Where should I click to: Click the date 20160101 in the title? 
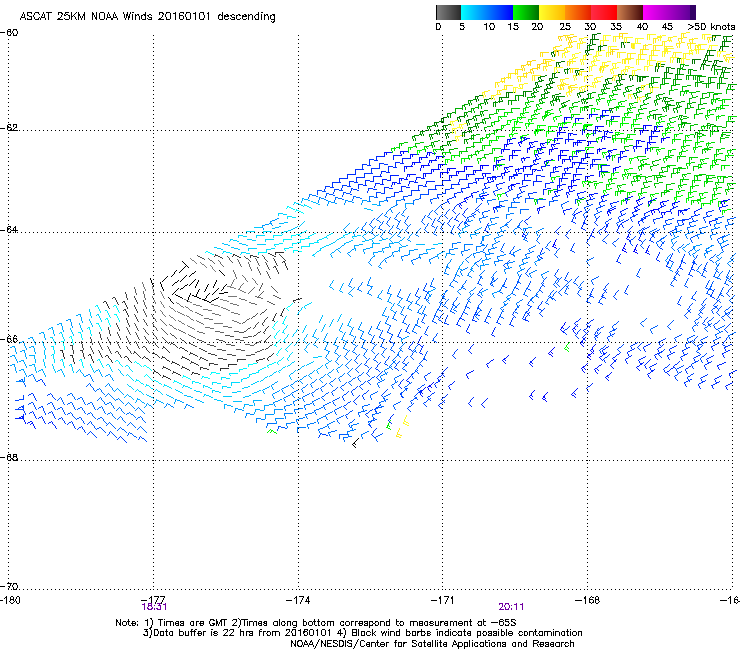click(184, 16)
